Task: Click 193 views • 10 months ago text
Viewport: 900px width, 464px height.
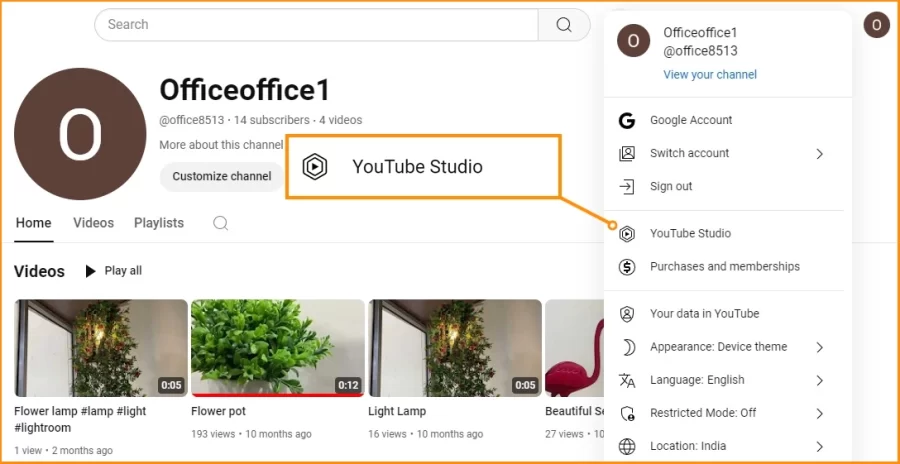Action: pos(251,434)
